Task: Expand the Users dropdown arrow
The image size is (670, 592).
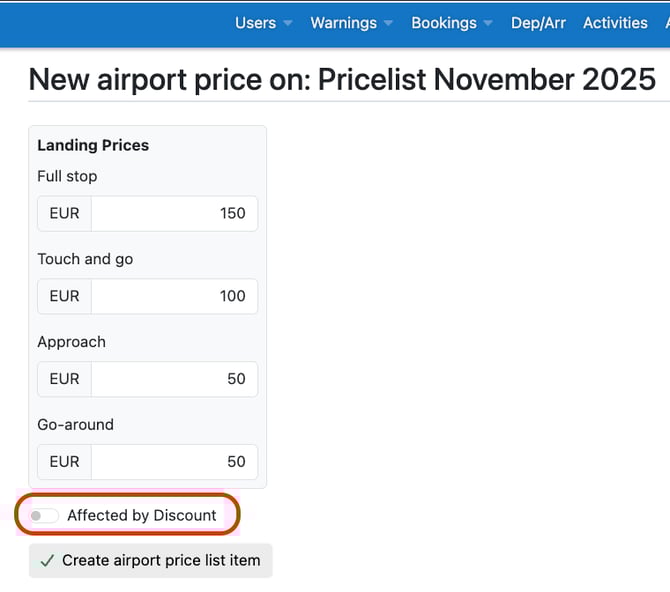Action: 288,23
